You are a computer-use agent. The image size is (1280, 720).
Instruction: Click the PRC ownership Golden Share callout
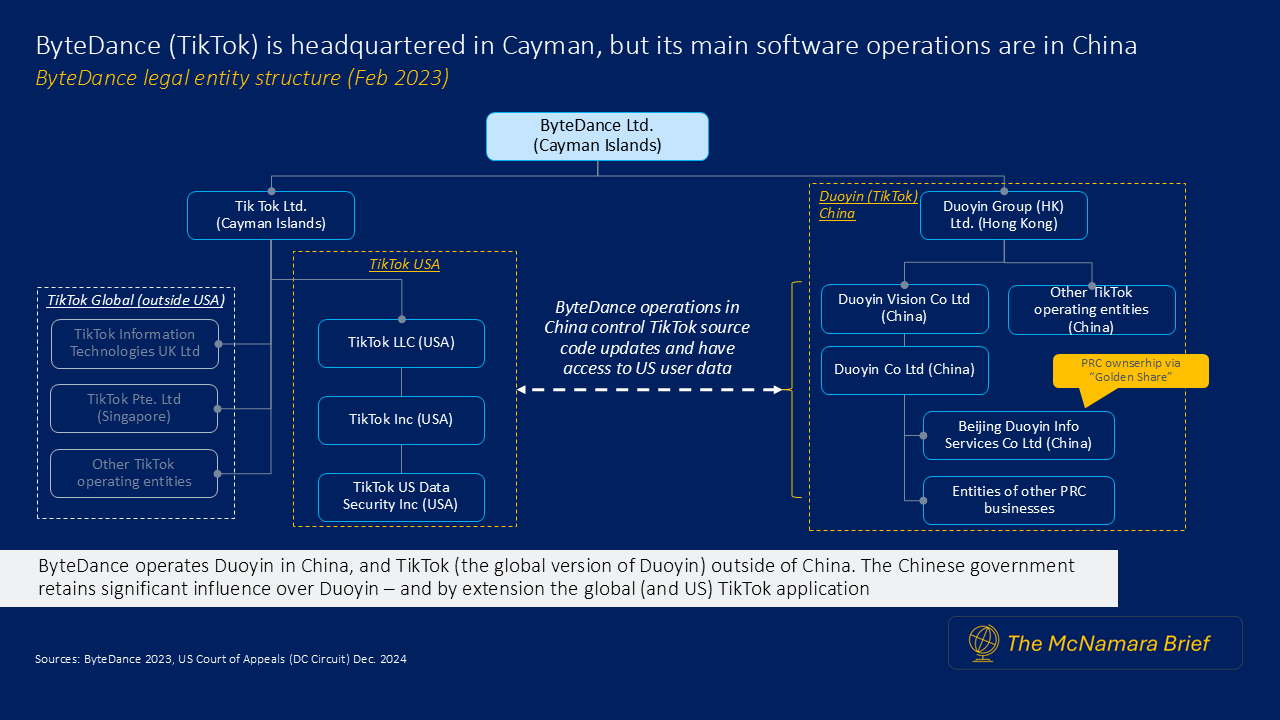(1131, 371)
